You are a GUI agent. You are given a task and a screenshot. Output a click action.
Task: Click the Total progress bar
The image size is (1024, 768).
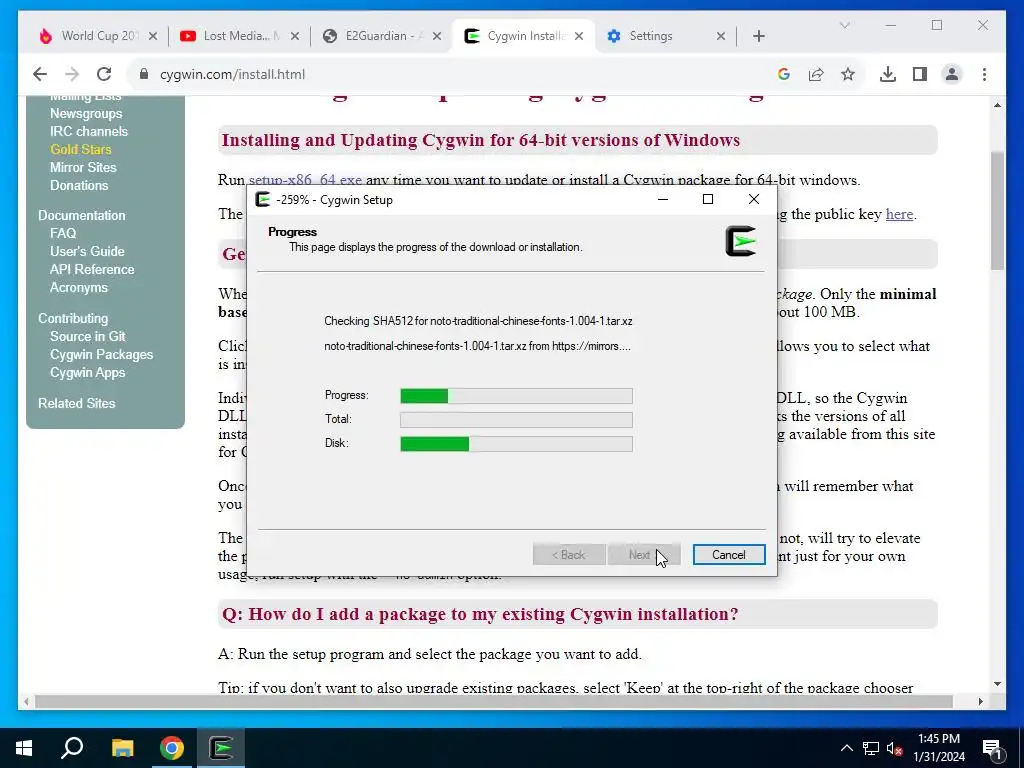point(516,420)
